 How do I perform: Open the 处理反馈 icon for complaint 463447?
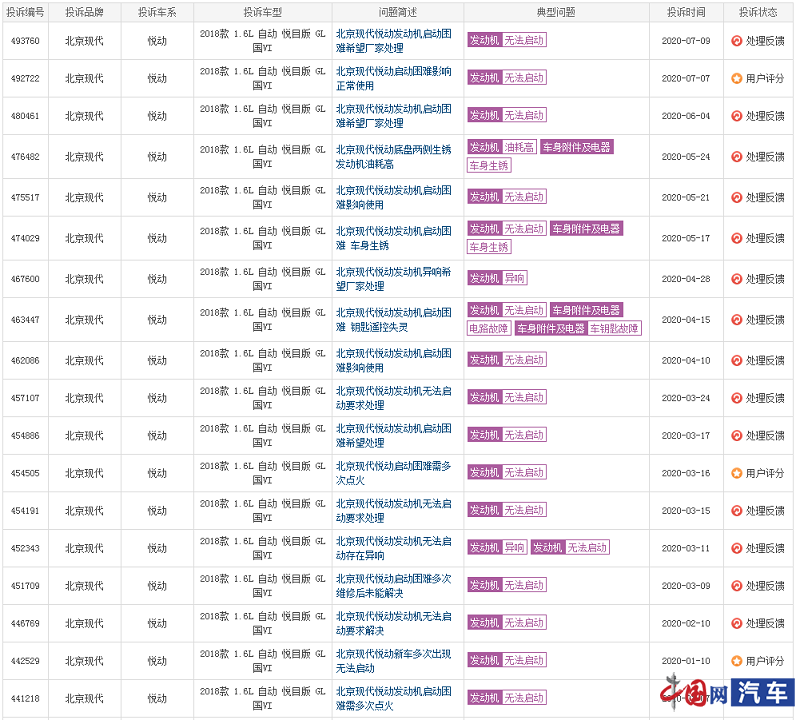click(737, 320)
